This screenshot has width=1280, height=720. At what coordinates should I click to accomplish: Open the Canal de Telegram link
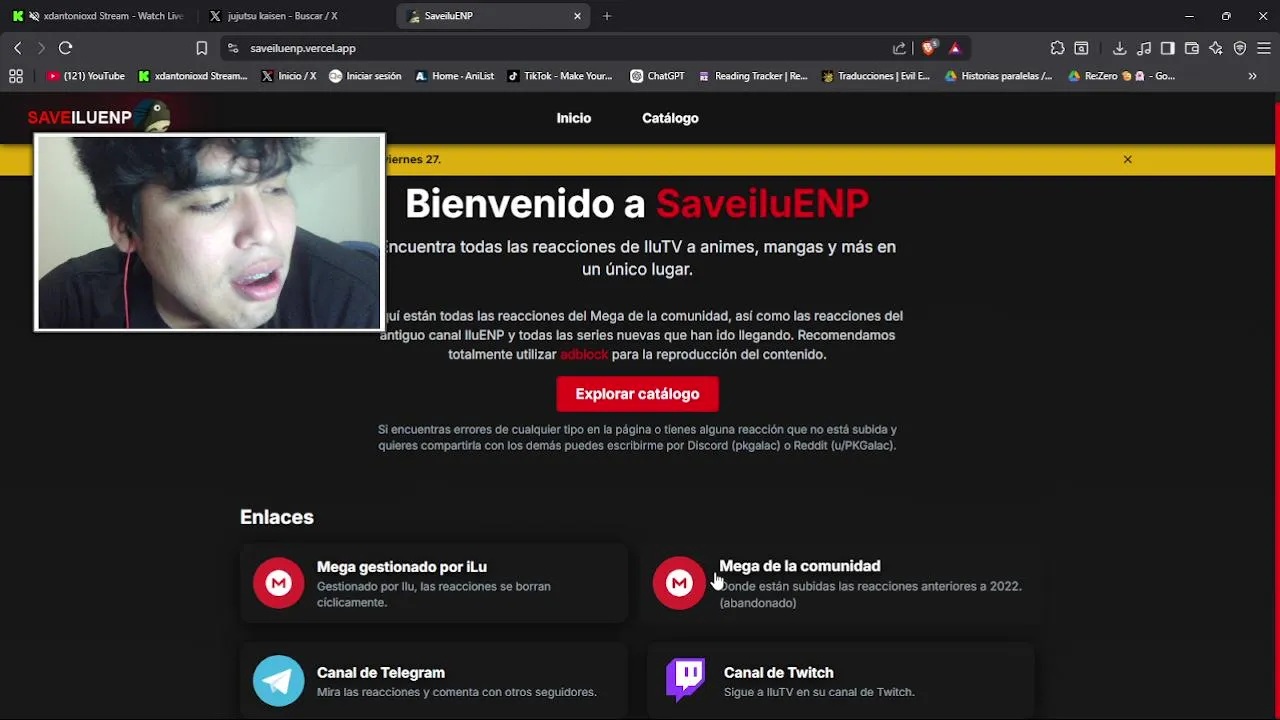[x=434, y=681]
